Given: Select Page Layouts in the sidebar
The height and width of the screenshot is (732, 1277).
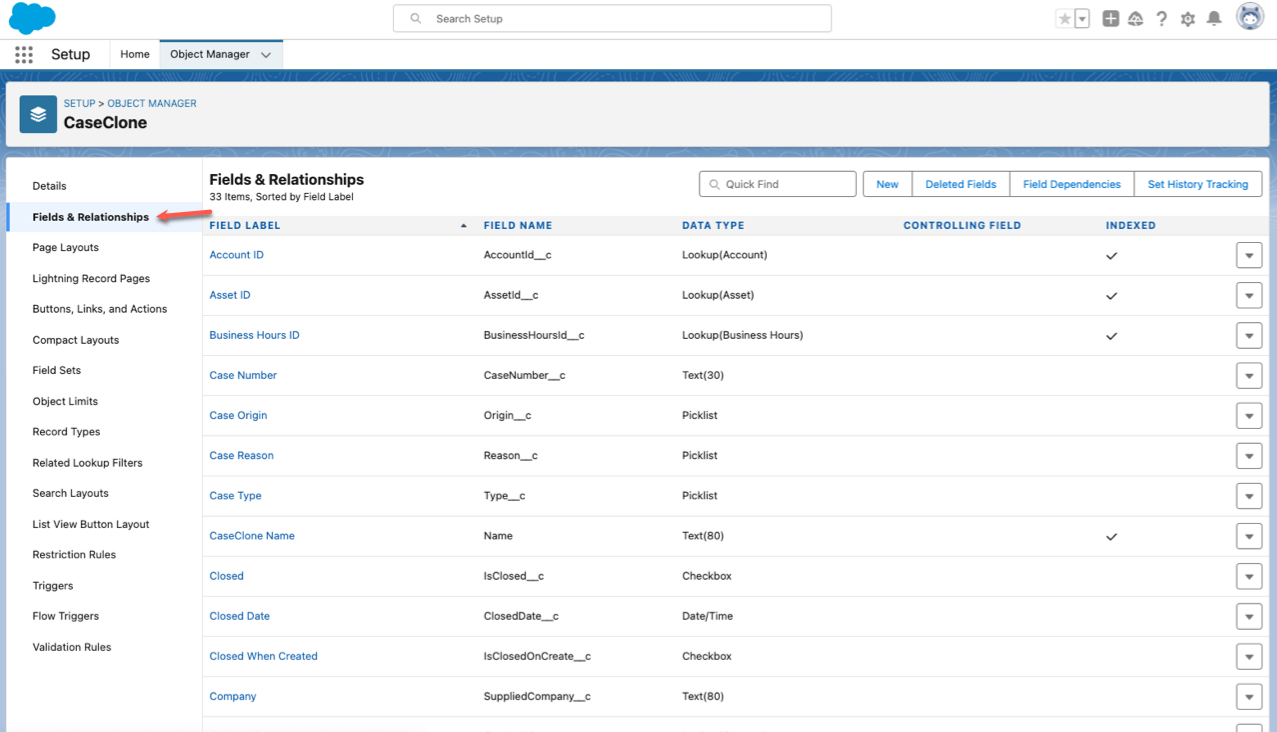Looking at the screenshot, I should pyautogui.click(x=66, y=247).
